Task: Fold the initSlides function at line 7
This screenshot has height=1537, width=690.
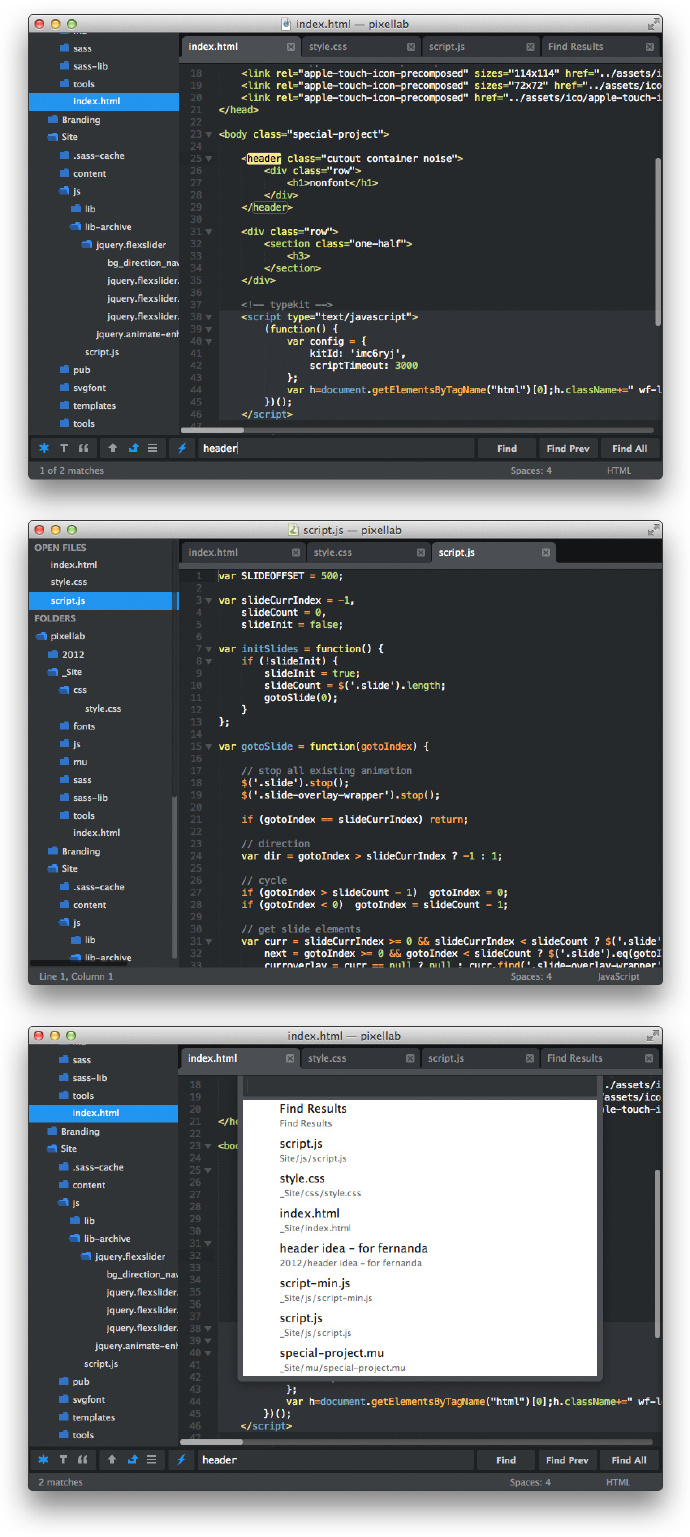Action: pos(209,649)
